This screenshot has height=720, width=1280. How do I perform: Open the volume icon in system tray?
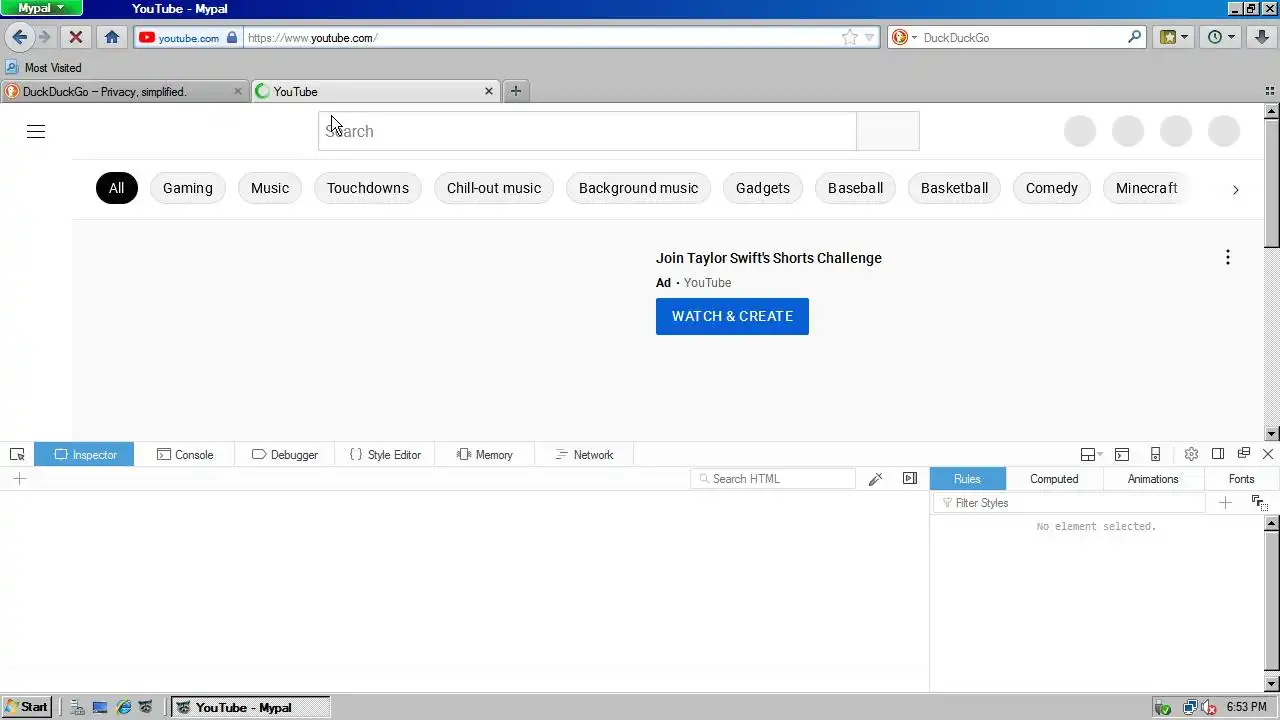1207,707
